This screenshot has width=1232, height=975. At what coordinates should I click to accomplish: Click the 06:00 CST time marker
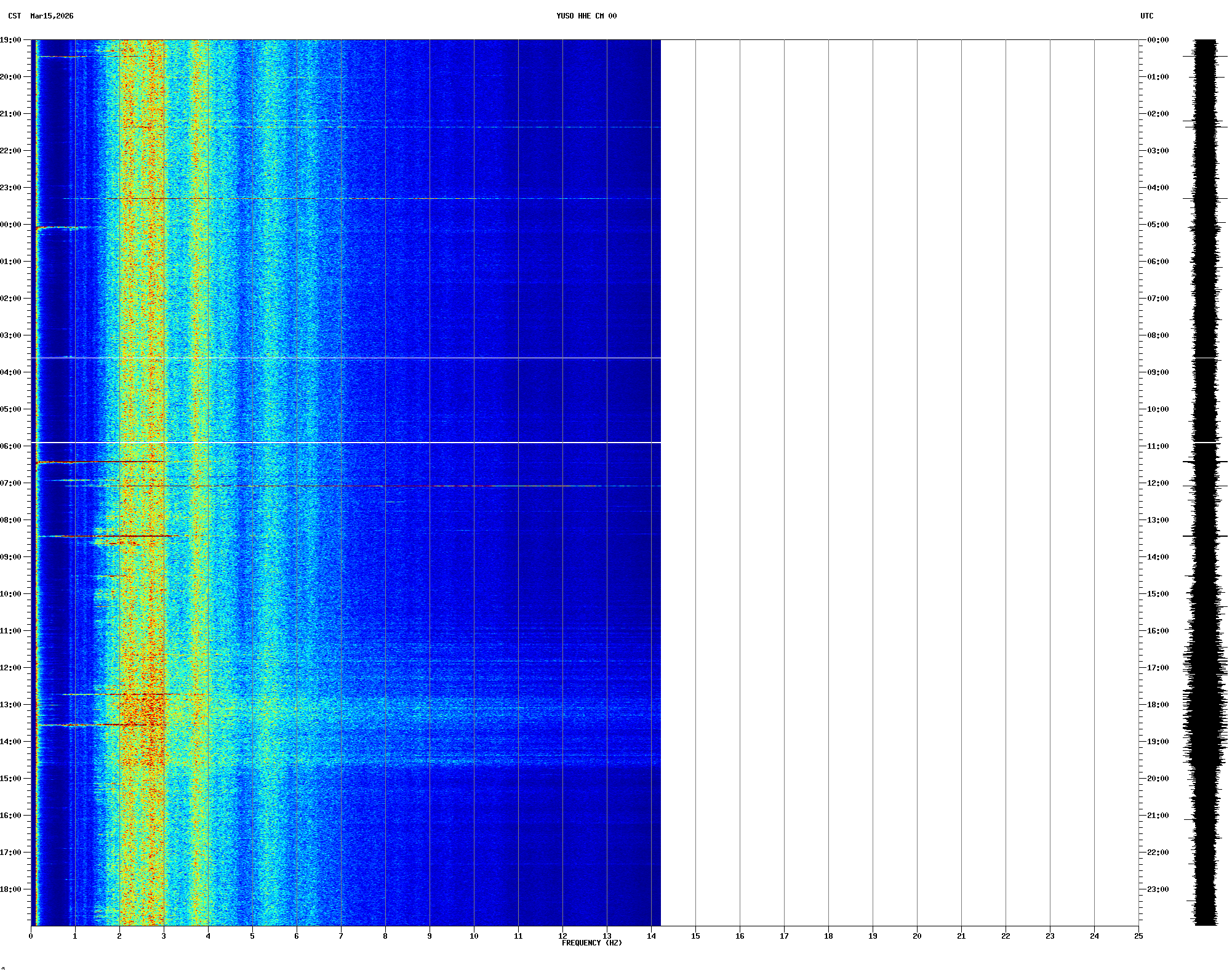(10, 446)
